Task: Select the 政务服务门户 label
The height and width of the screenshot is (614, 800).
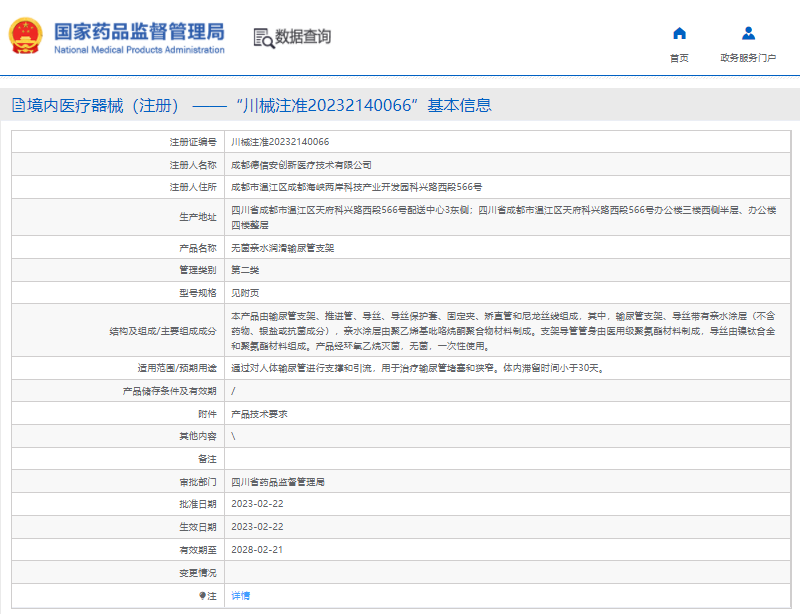Action: tap(748, 58)
